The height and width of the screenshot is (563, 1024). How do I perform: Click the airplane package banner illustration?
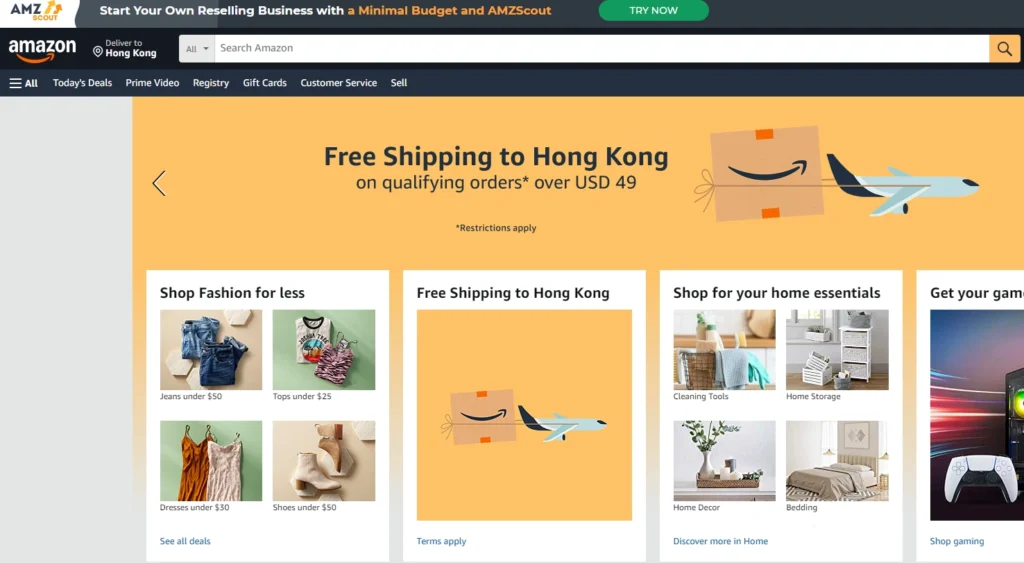(x=837, y=173)
